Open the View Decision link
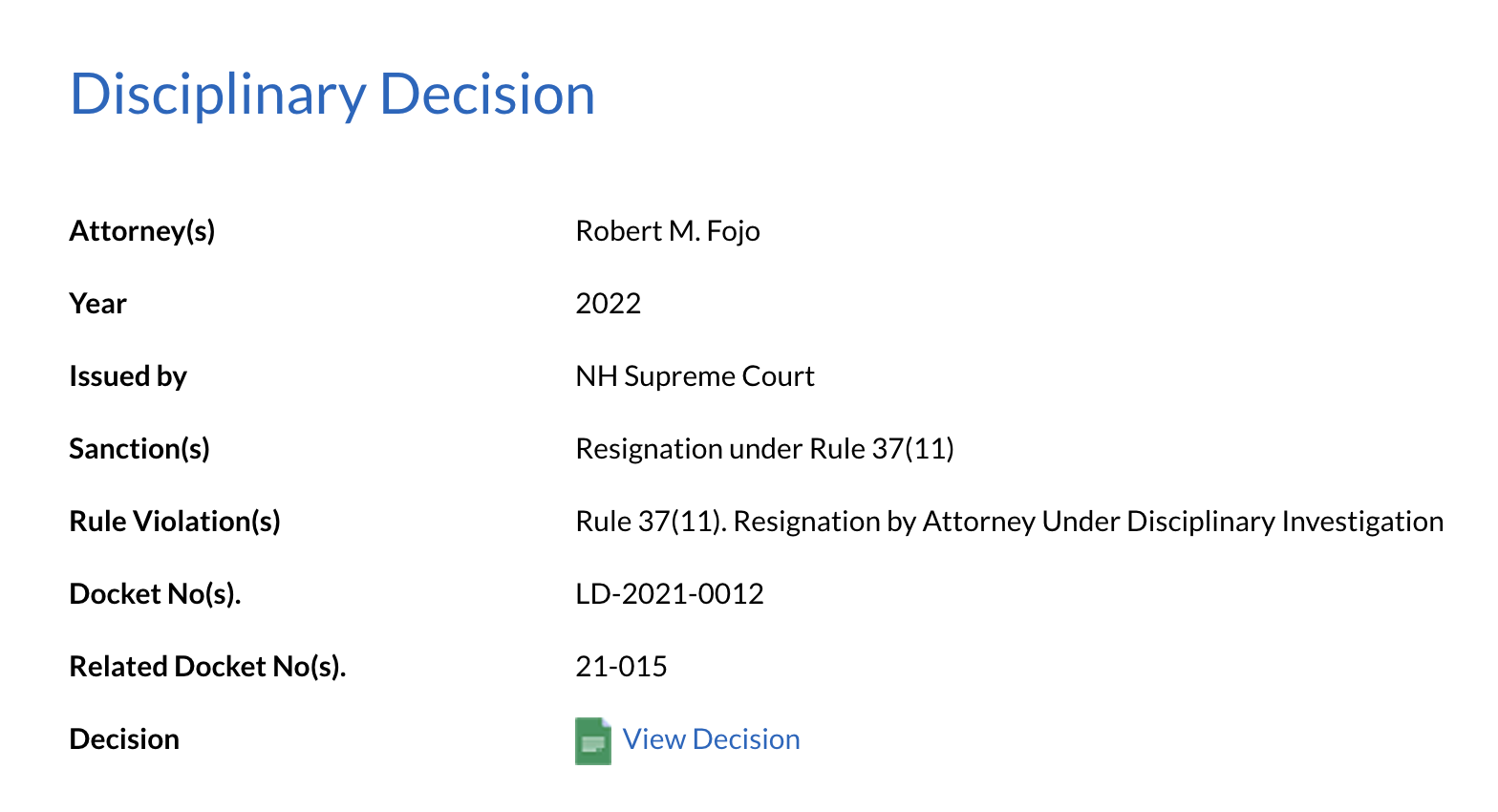This screenshot has height=812, width=1498. (711, 739)
